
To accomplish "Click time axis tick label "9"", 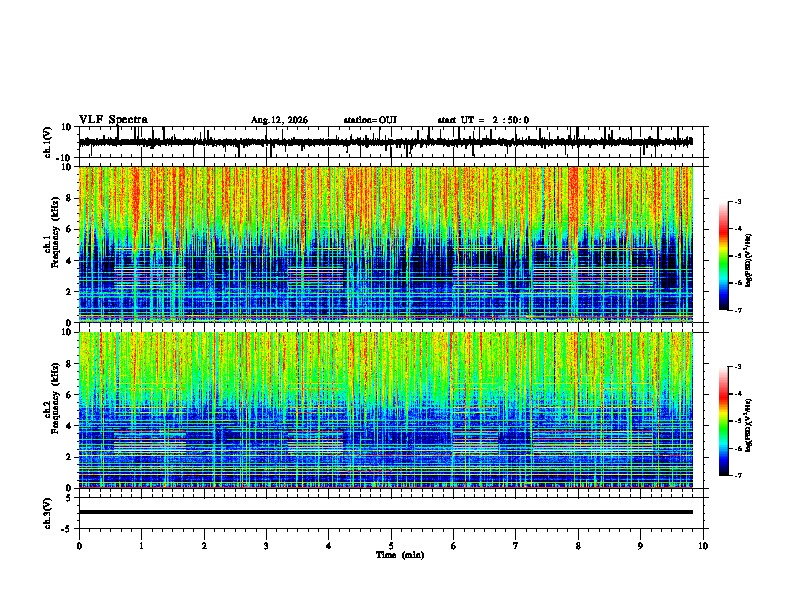I will click(640, 546).
